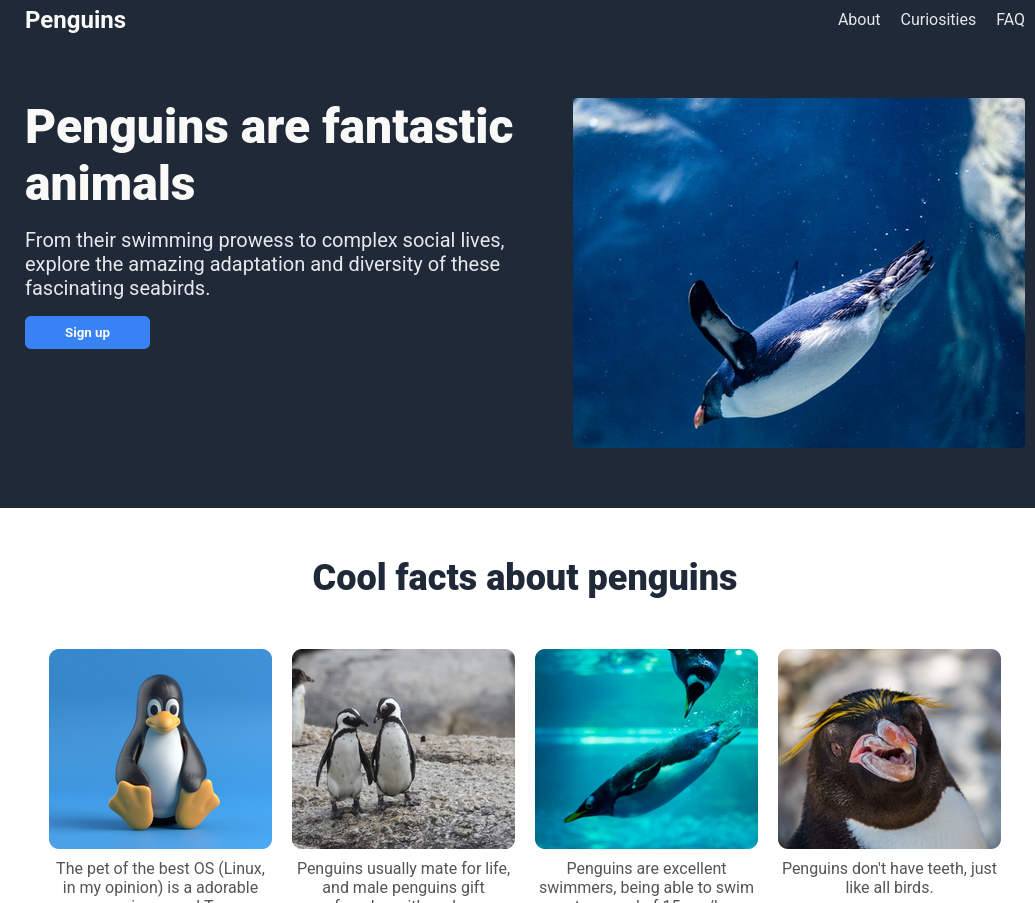Select the hero swimming penguin photo

(799, 273)
